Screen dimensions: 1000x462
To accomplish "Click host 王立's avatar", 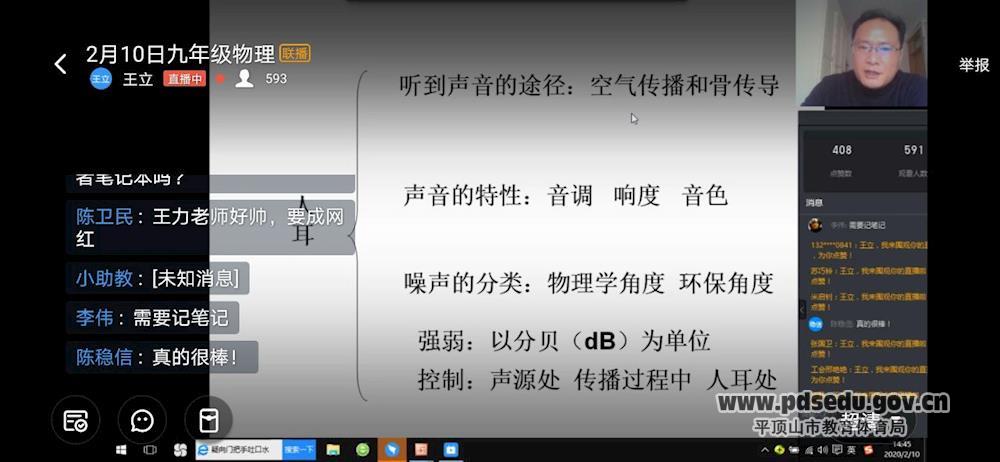I will (101, 79).
